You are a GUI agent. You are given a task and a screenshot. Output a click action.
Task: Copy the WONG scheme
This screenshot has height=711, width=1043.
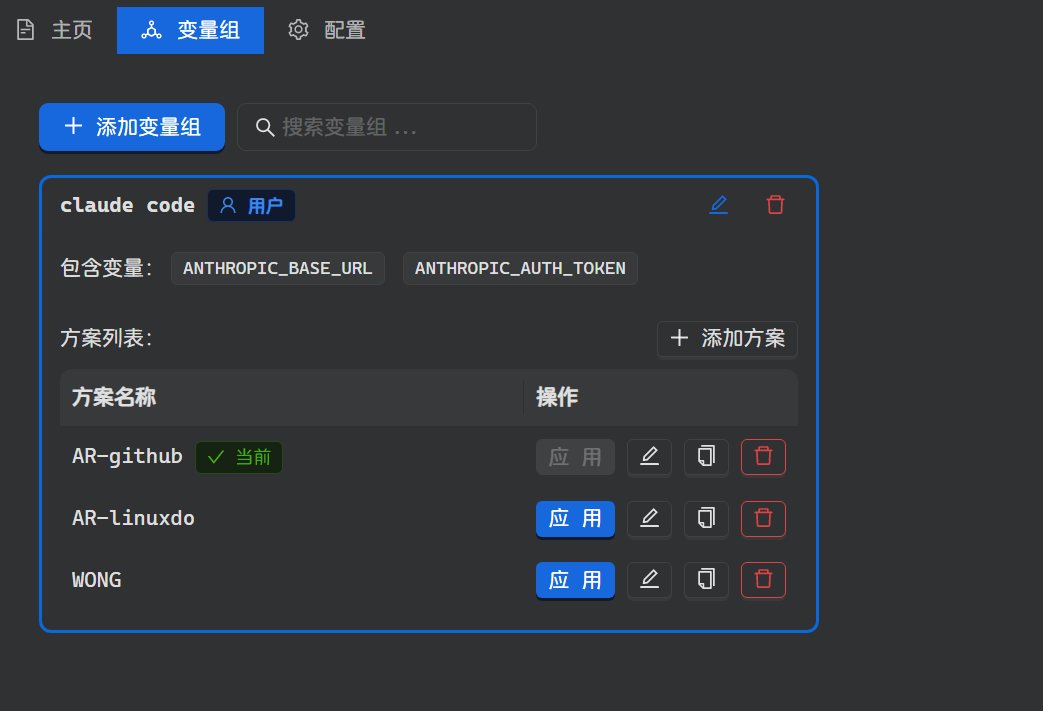coord(706,580)
